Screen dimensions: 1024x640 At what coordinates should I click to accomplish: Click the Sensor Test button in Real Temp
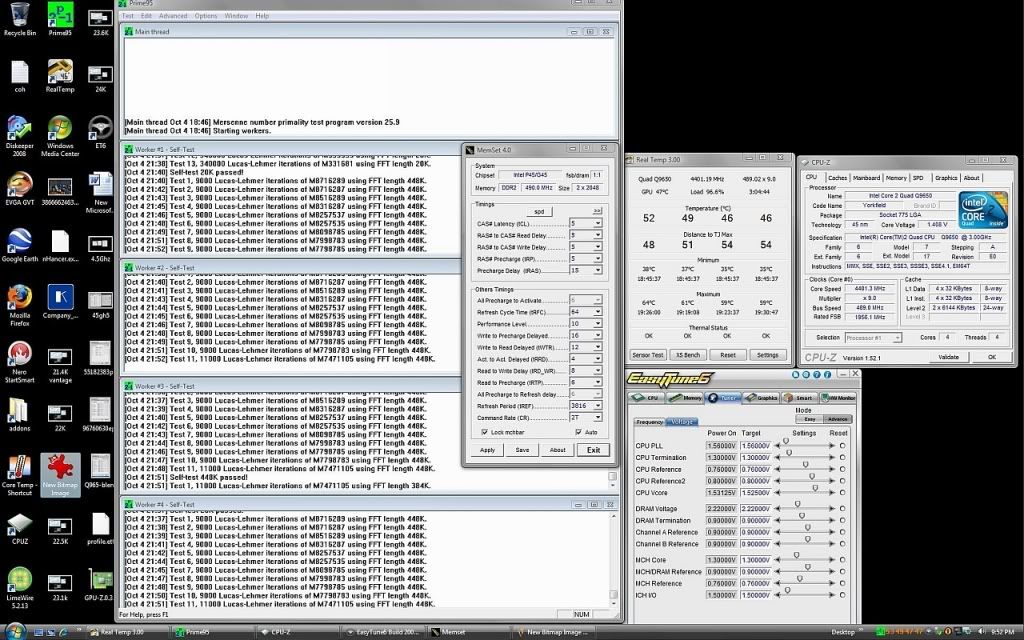647,355
